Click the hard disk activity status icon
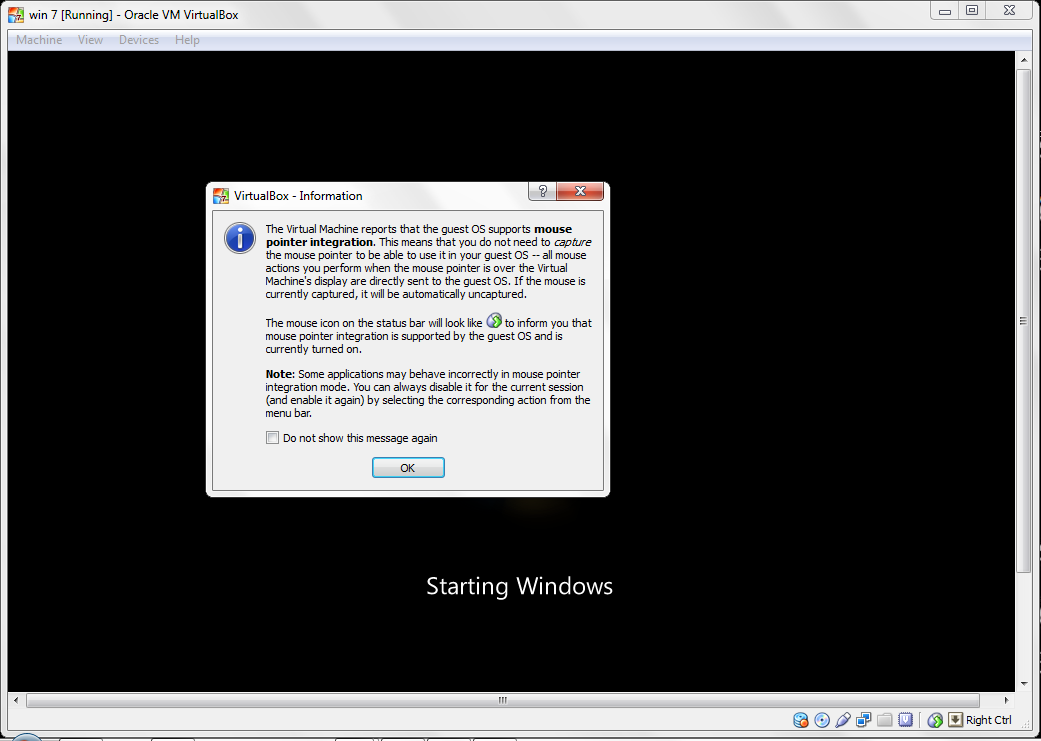 [801, 720]
